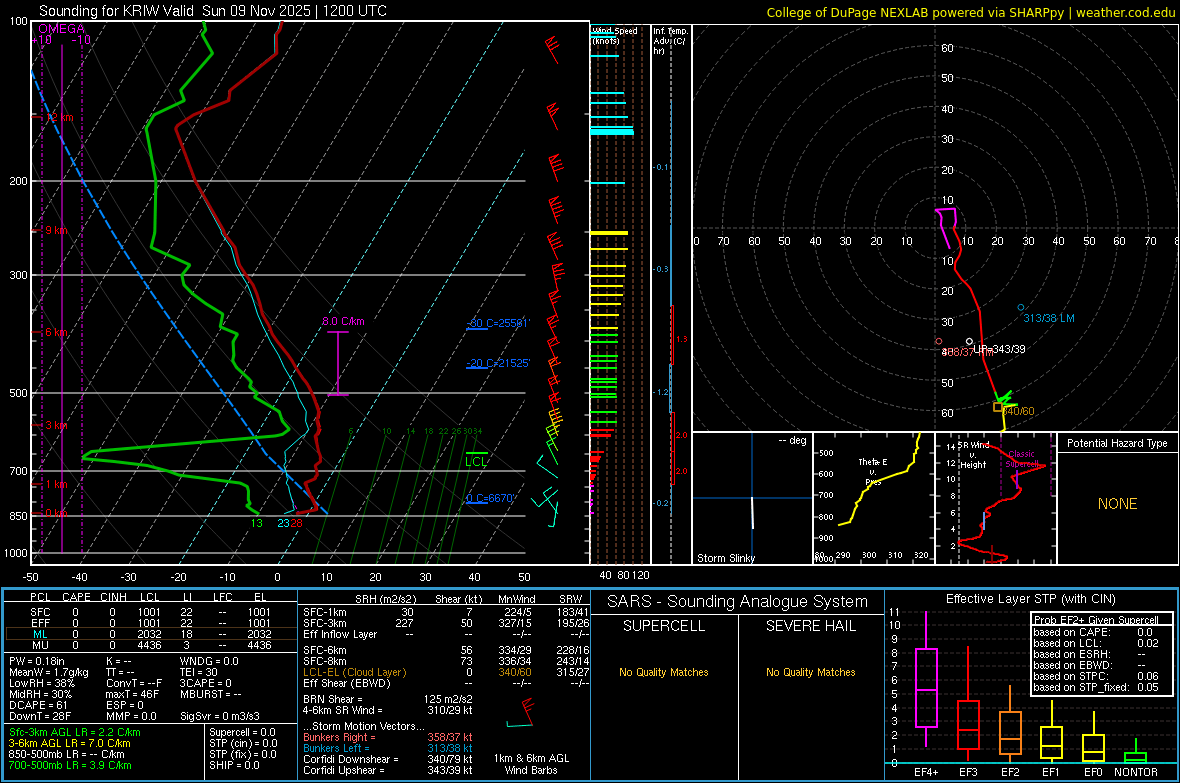Click the 'Wind Speed (knots)' panel header
The height and width of the screenshot is (783, 1180).
pyautogui.click(x=614, y=35)
